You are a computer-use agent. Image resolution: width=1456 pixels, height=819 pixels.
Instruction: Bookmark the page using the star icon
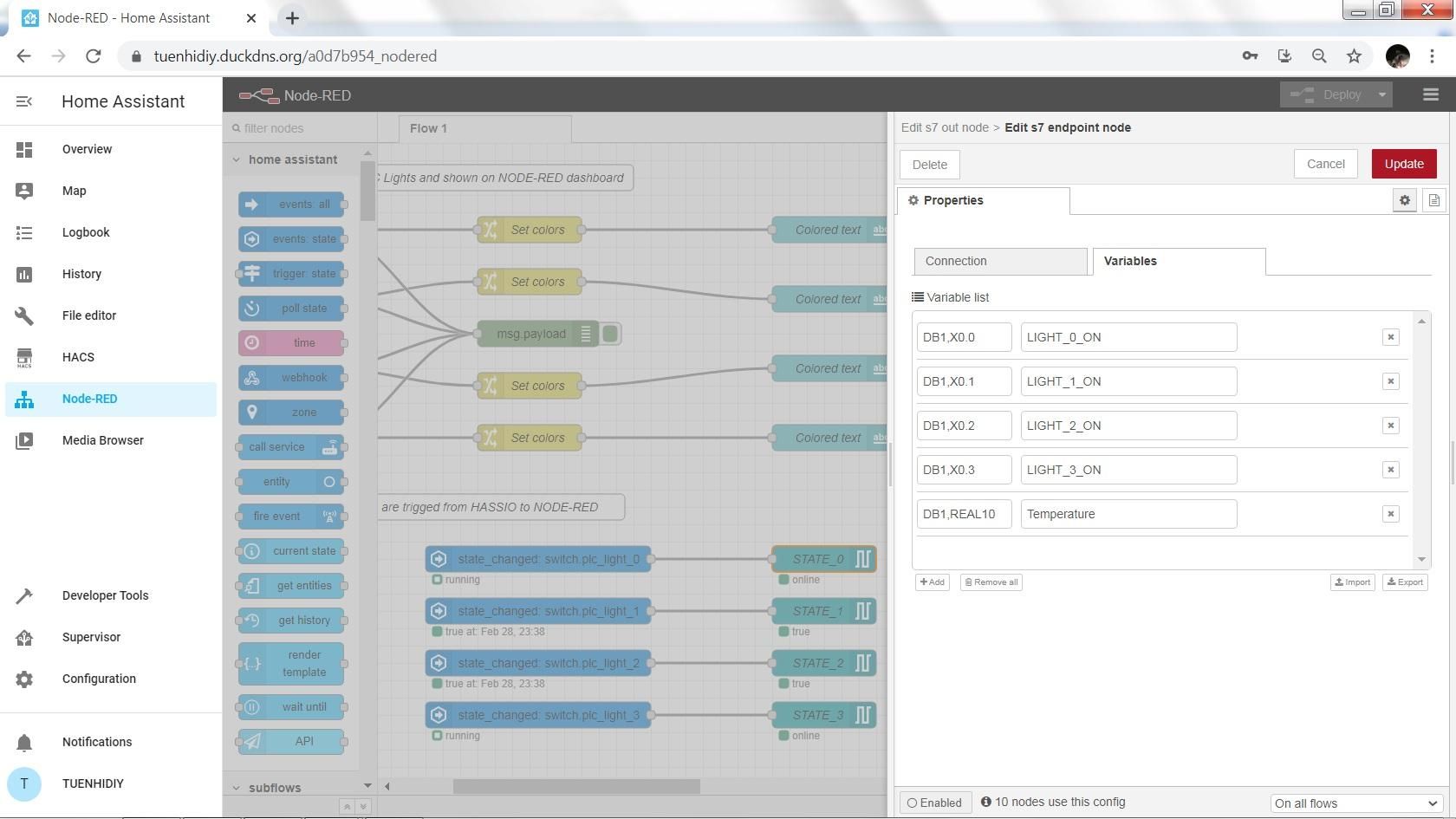pos(1354,55)
